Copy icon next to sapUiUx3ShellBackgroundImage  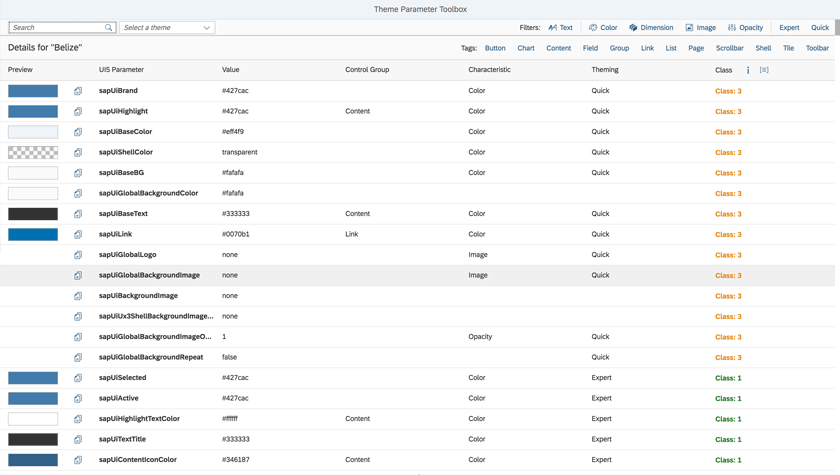[x=78, y=316]
